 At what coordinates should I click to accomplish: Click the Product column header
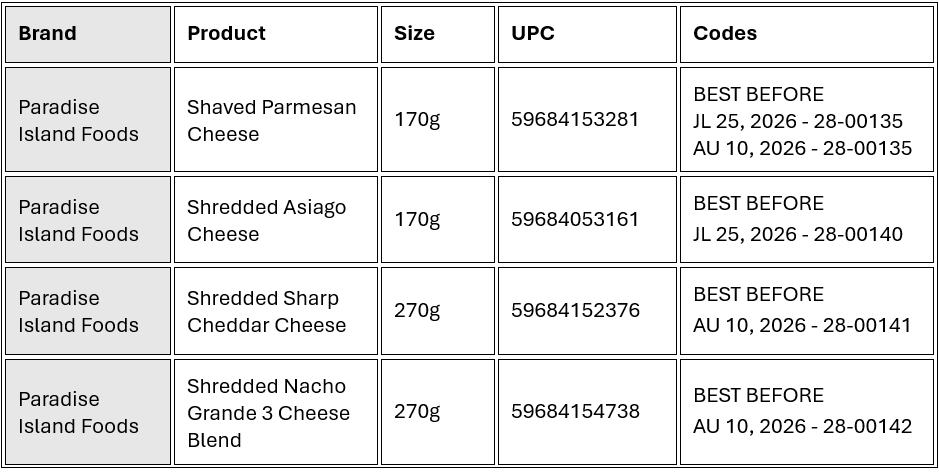226,33
